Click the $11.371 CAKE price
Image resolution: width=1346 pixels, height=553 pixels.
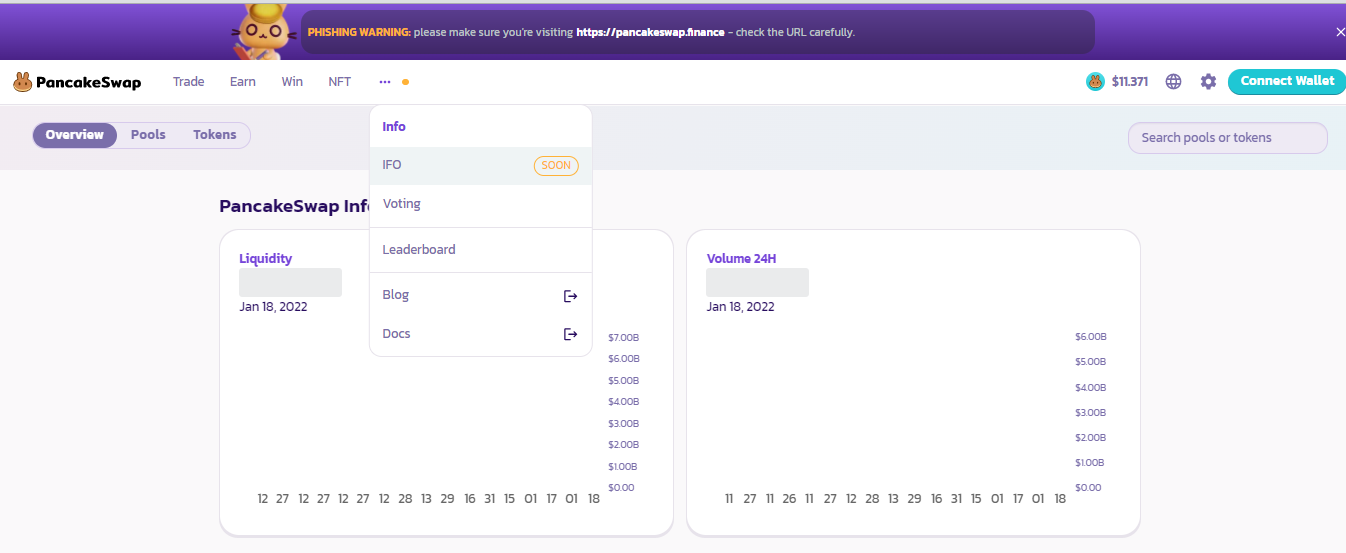(x=1130, y=82)
